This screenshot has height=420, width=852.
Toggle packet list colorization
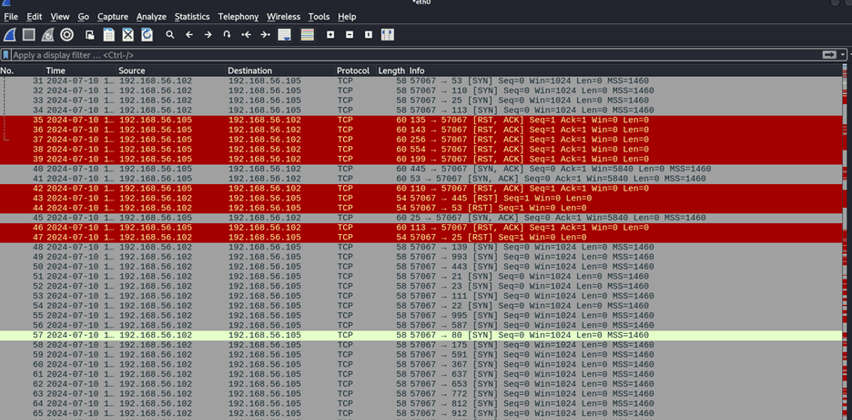[x=308, y=35]
